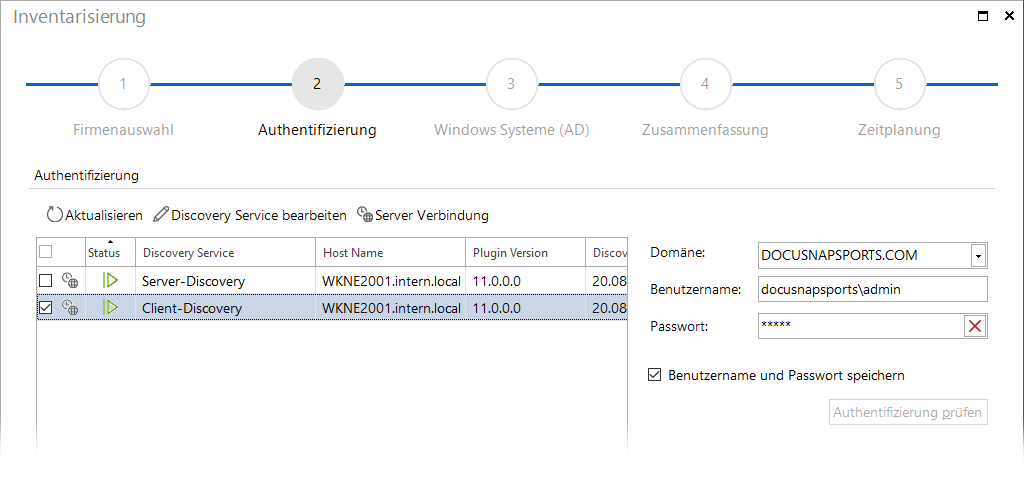Click WKNE2001.intern.local in Server-Discovery row
1024x494 pixels.
coord(391,282)
